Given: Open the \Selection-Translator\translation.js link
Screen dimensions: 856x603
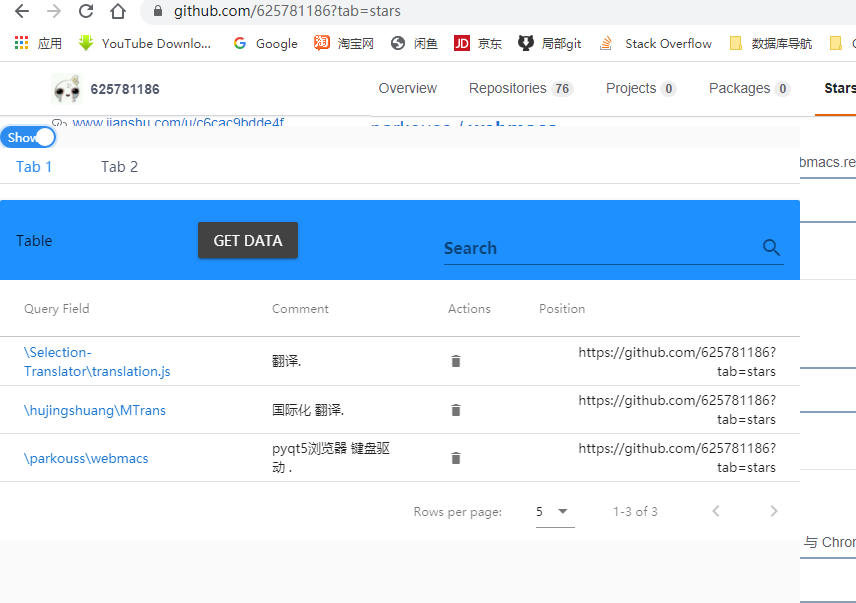Looking at the screenshot, I should tap(97, 362).
